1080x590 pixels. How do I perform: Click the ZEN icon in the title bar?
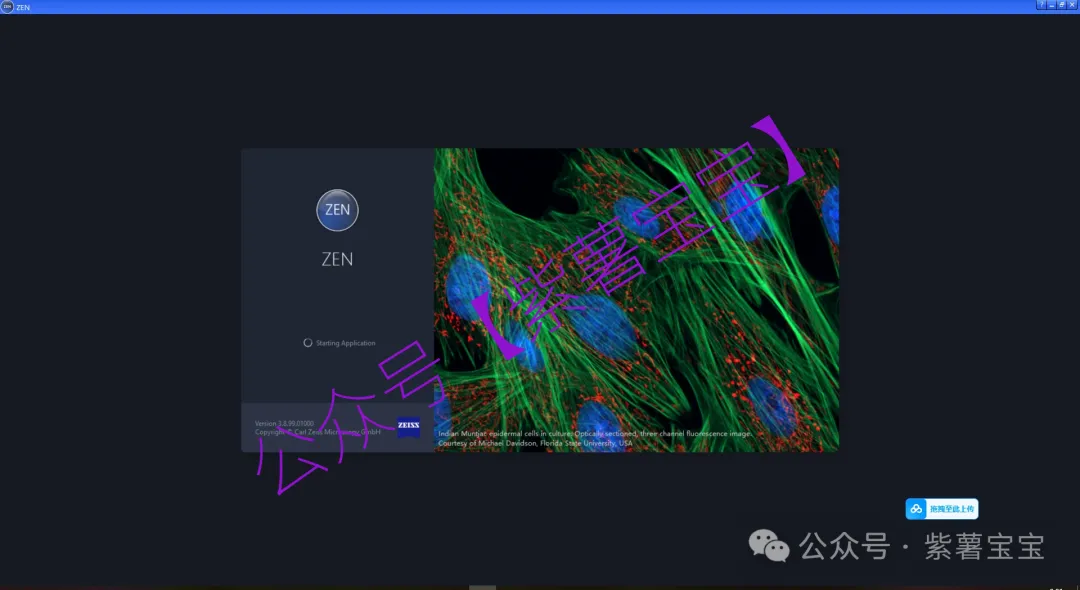coord(7,6)
